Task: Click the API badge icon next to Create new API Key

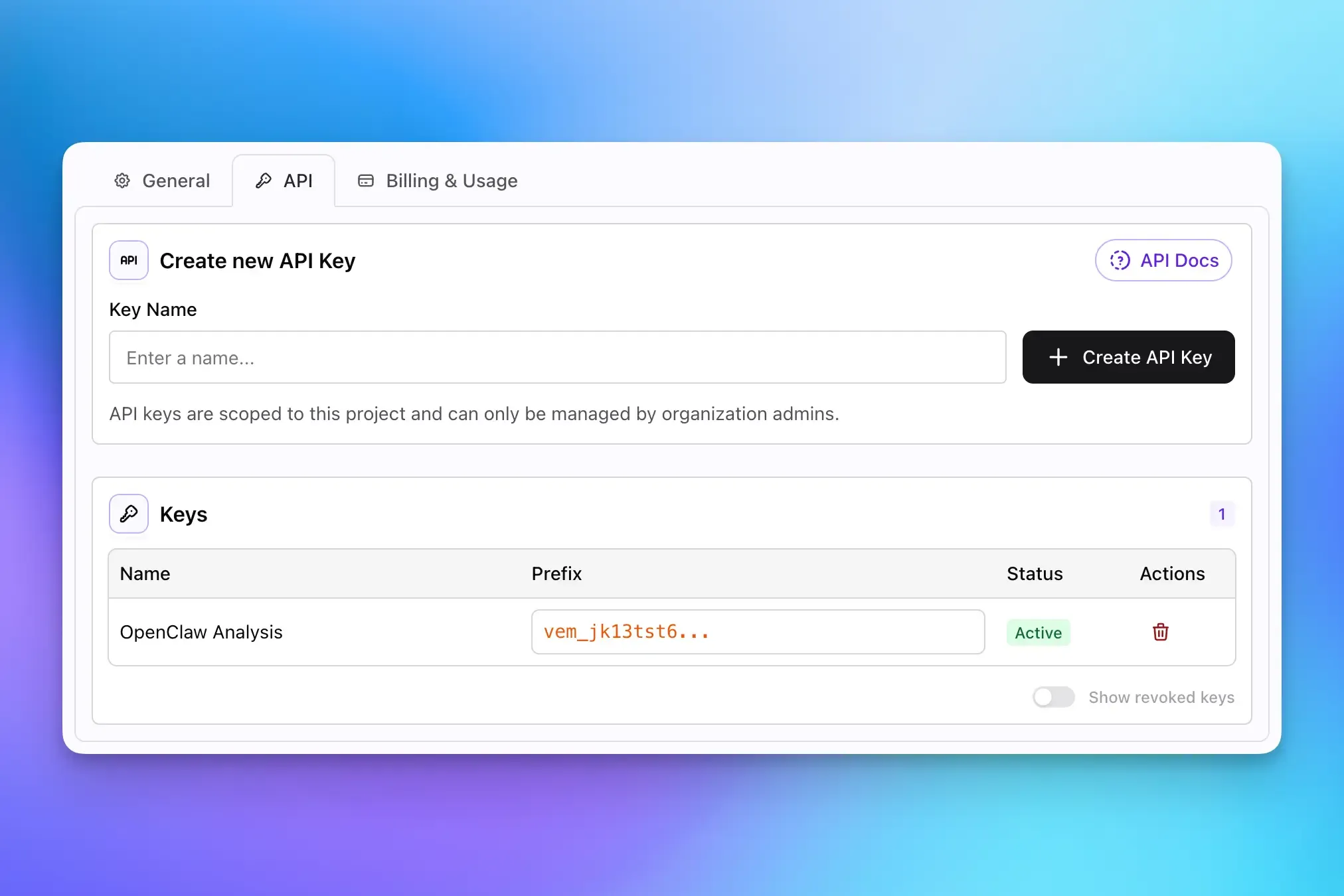Action: pos(128,260)
